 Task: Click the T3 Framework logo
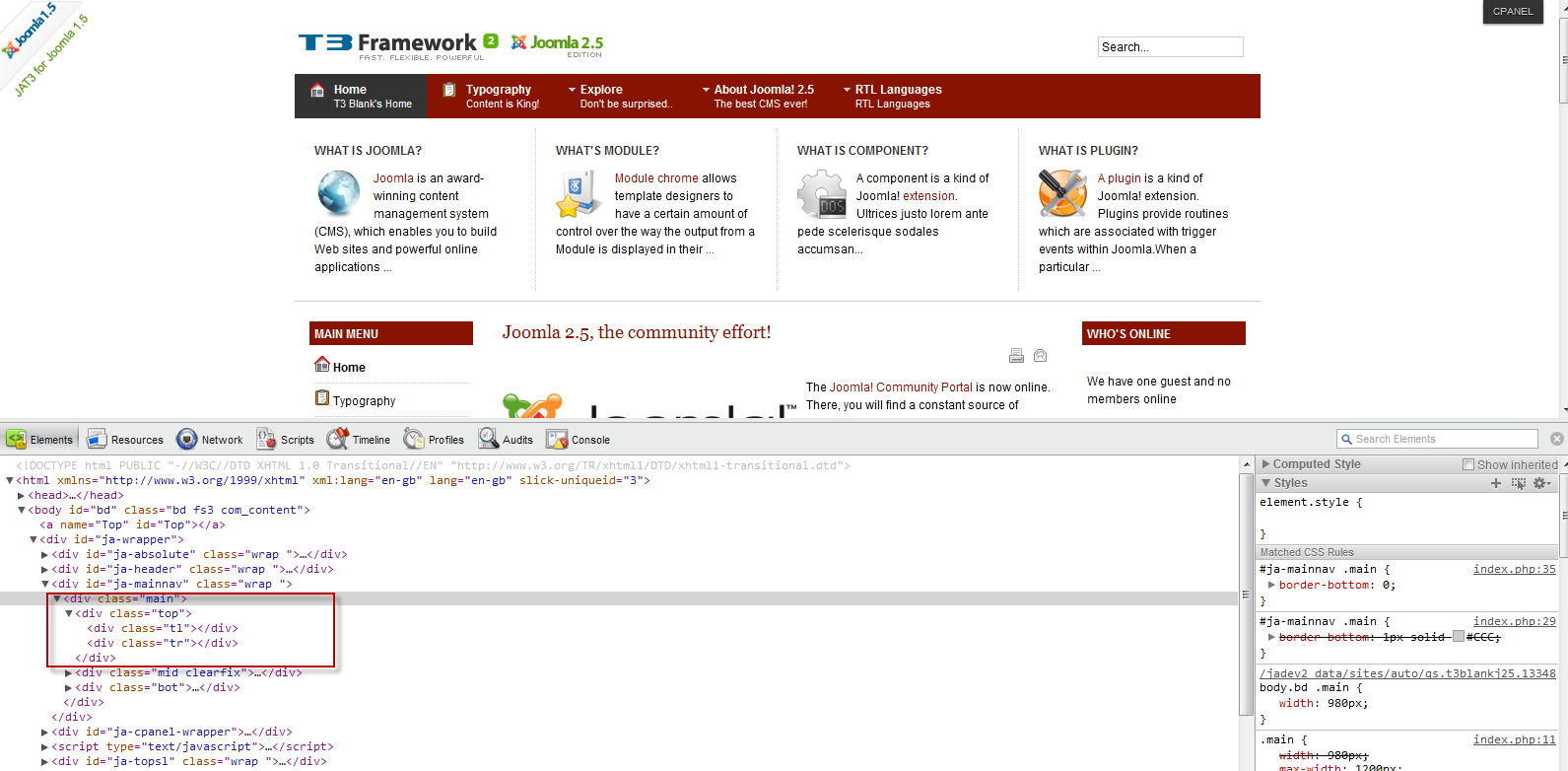click(398, 44)
